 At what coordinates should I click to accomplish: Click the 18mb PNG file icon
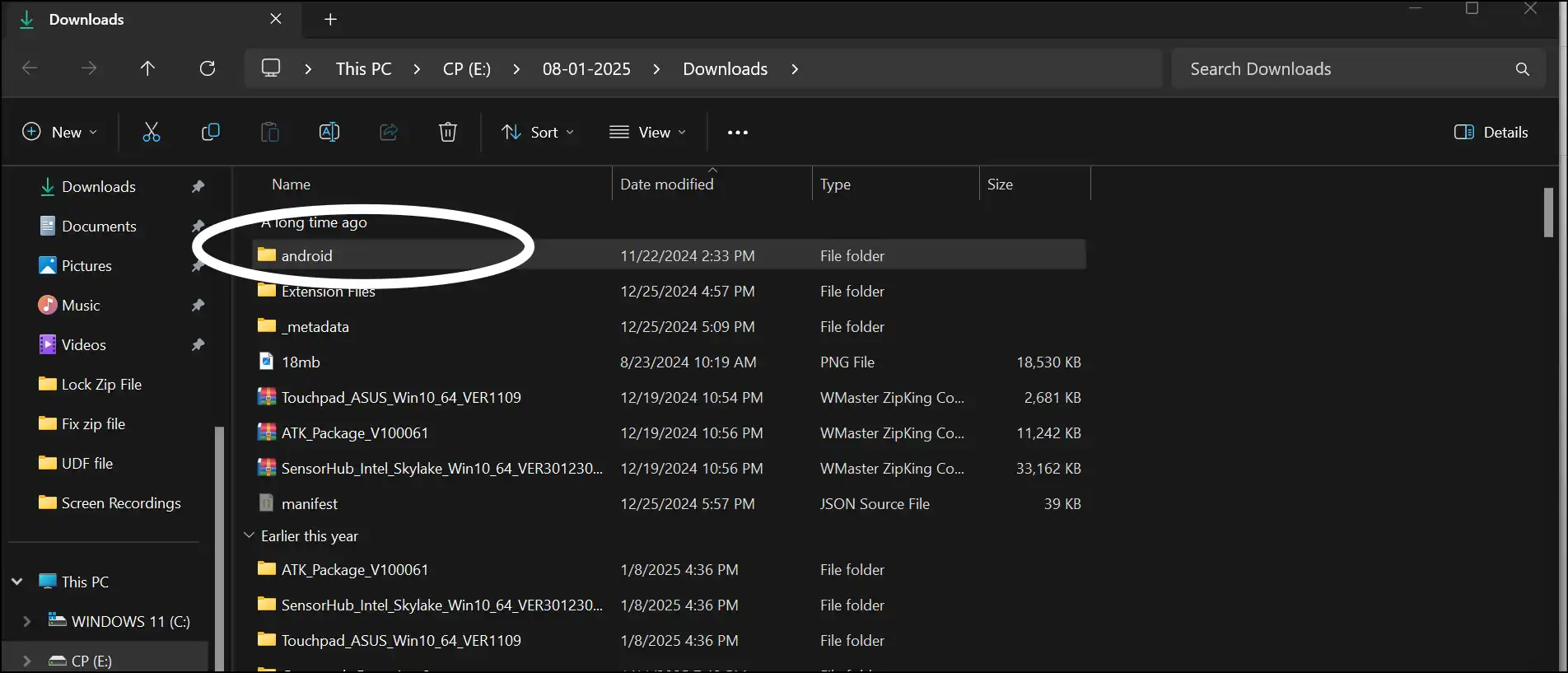point(266,361)
